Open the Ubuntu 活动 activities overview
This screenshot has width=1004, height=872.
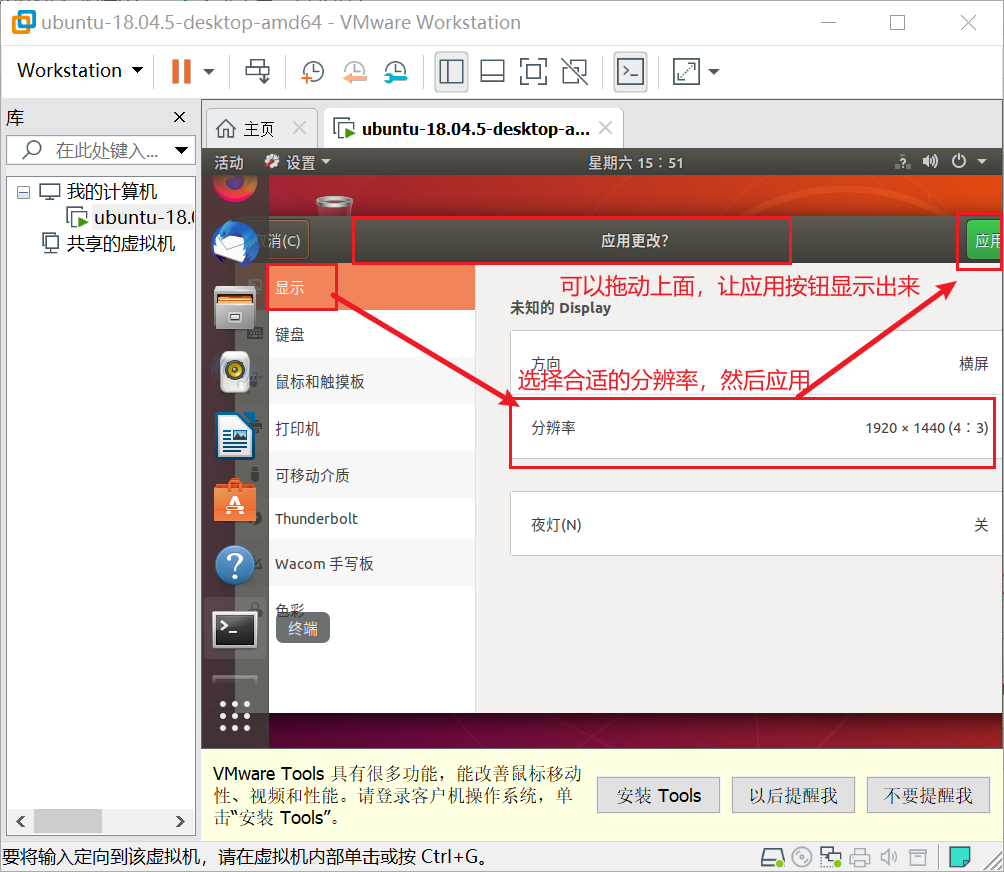point(229,163)
